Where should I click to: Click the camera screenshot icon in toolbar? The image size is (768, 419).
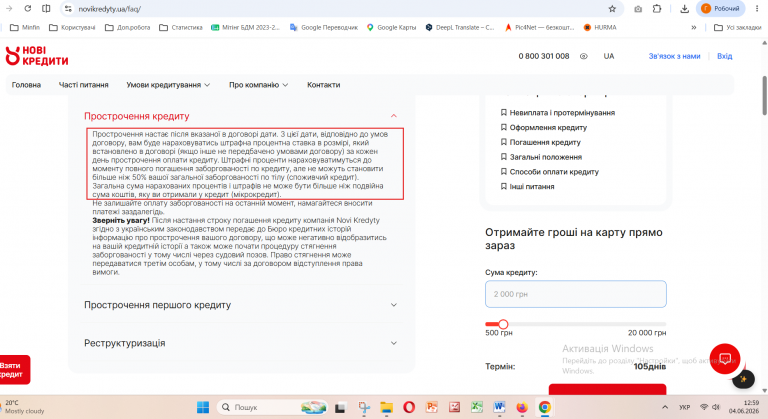click(638, 9)
